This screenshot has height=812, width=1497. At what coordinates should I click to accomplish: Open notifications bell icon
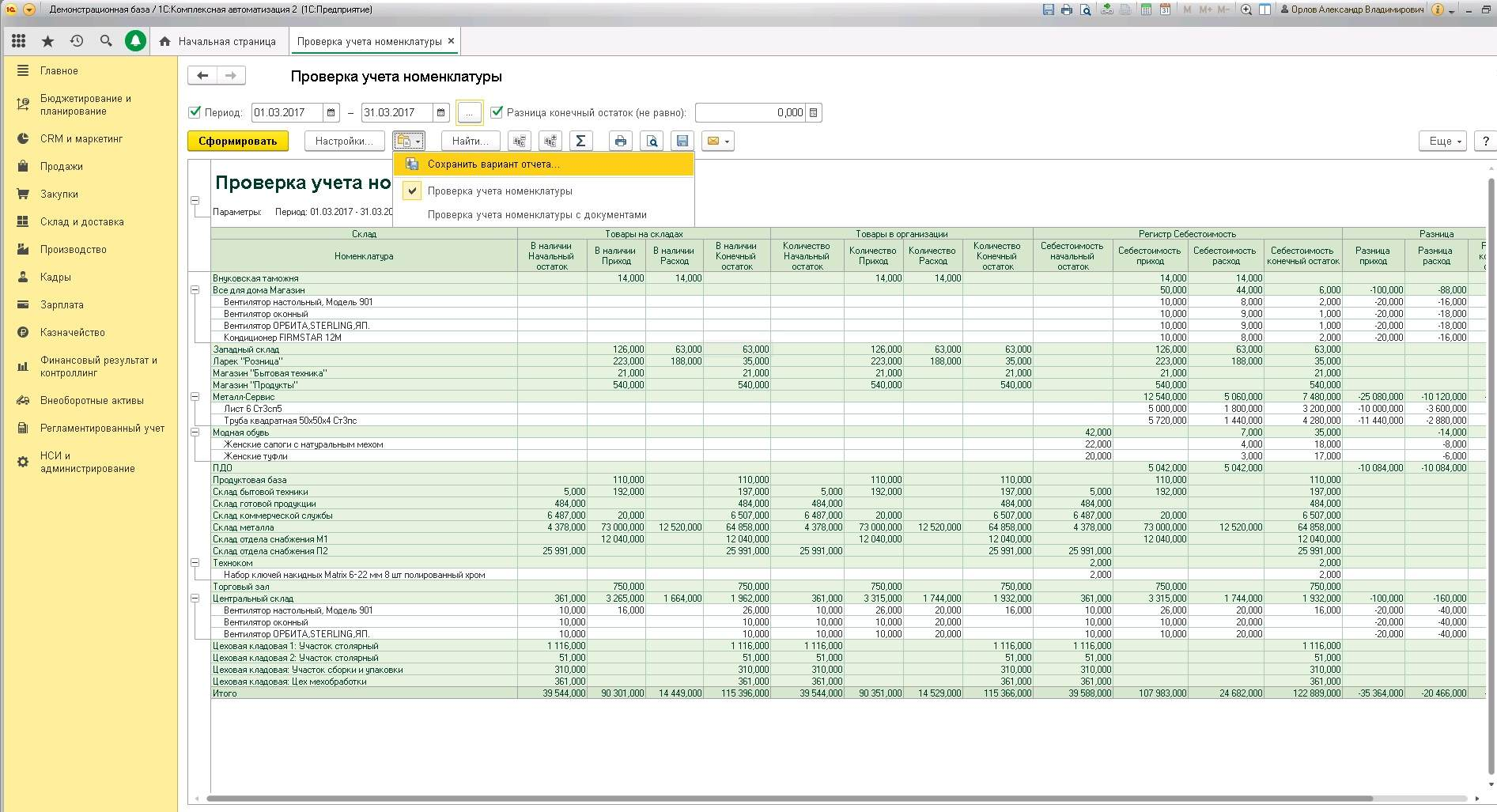click(x=135, y=41)
